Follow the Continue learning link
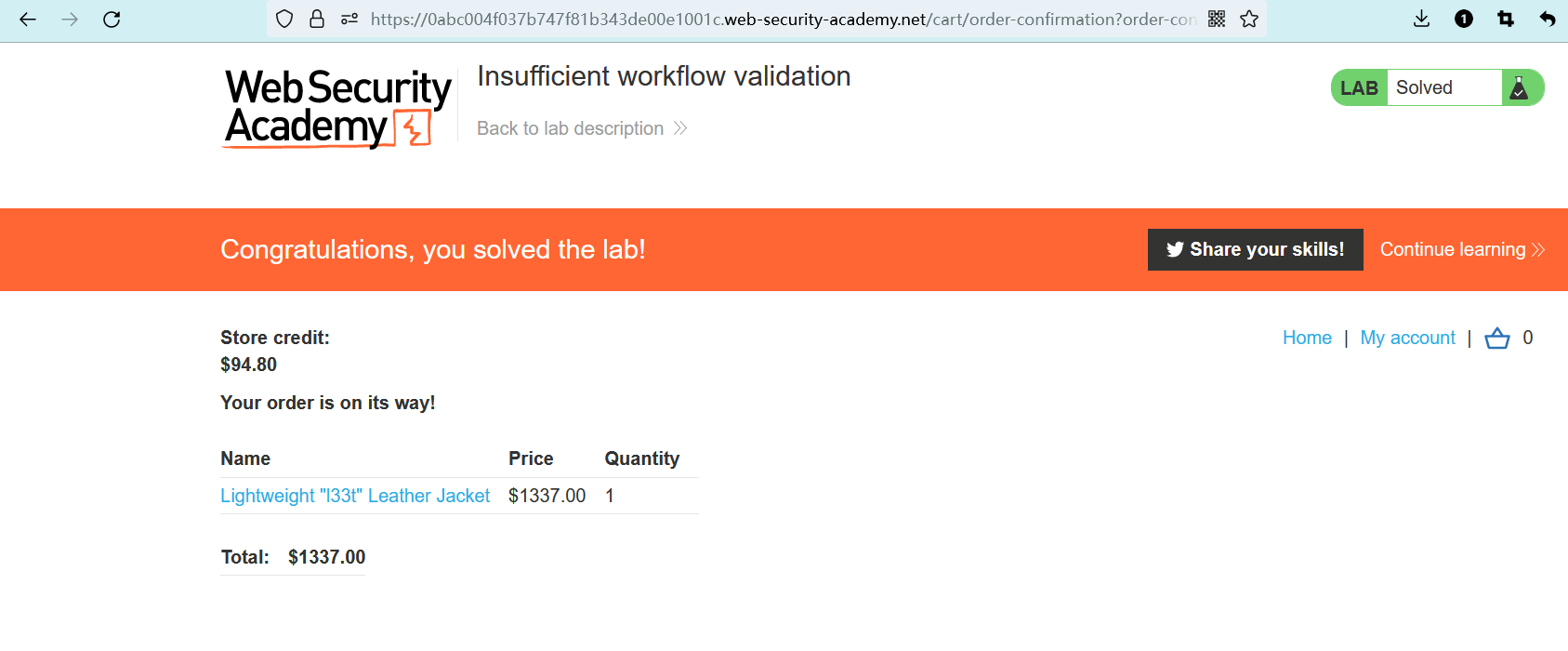 coord(1461,250)
